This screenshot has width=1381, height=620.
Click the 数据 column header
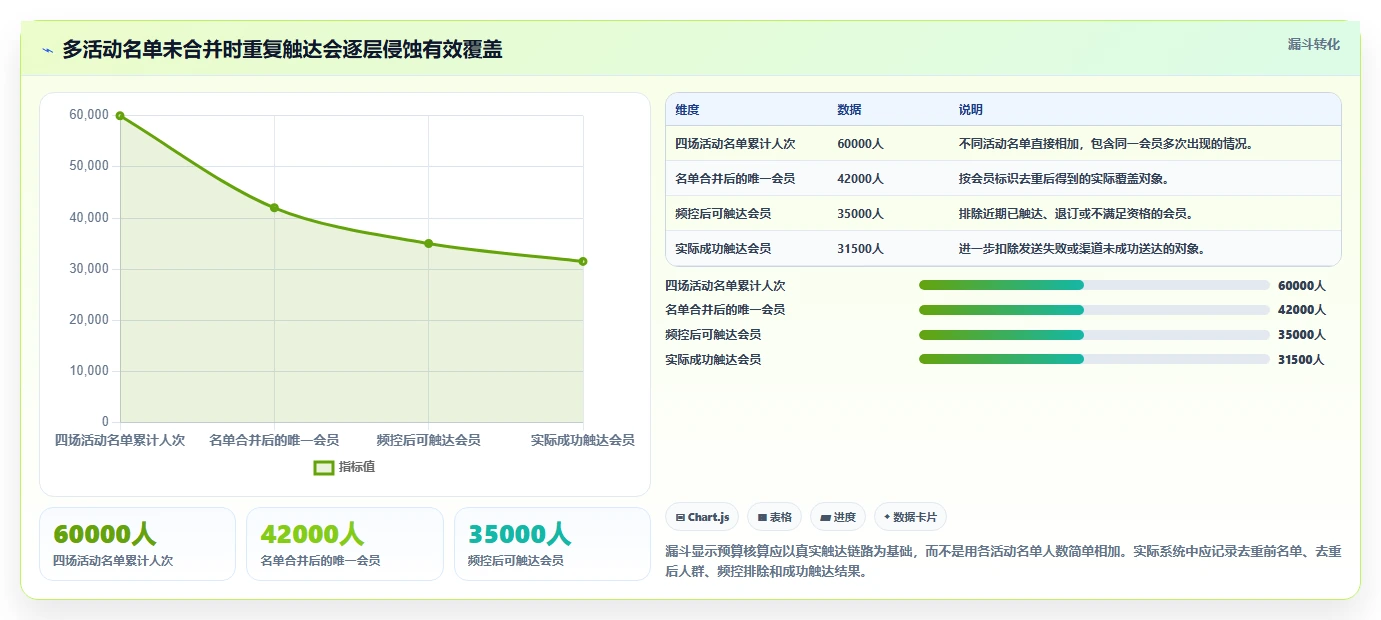[x=849, y=110]
